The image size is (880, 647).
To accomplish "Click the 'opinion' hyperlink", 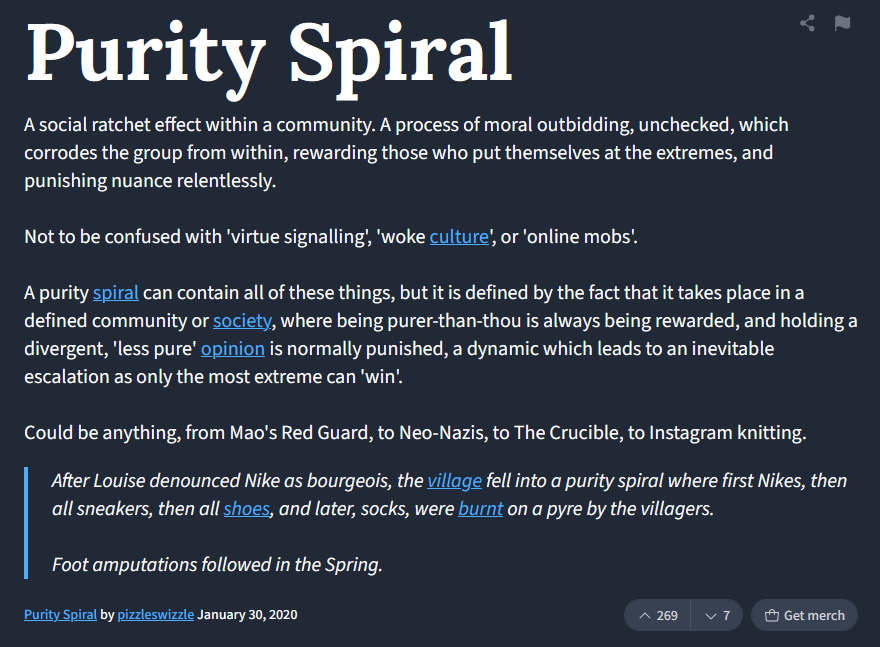I will pos(233,349).
